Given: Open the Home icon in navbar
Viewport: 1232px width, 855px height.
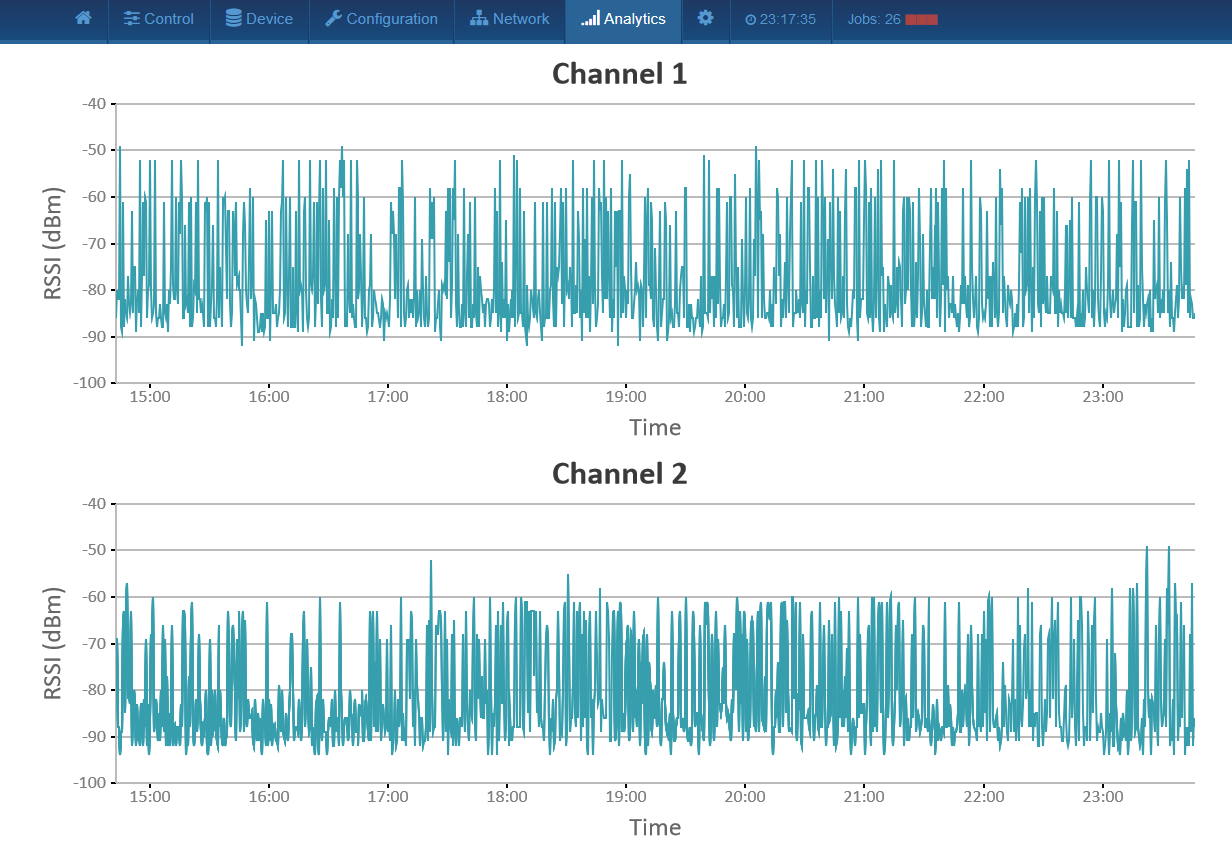Looking at the screenshot, I should [83, 19].
